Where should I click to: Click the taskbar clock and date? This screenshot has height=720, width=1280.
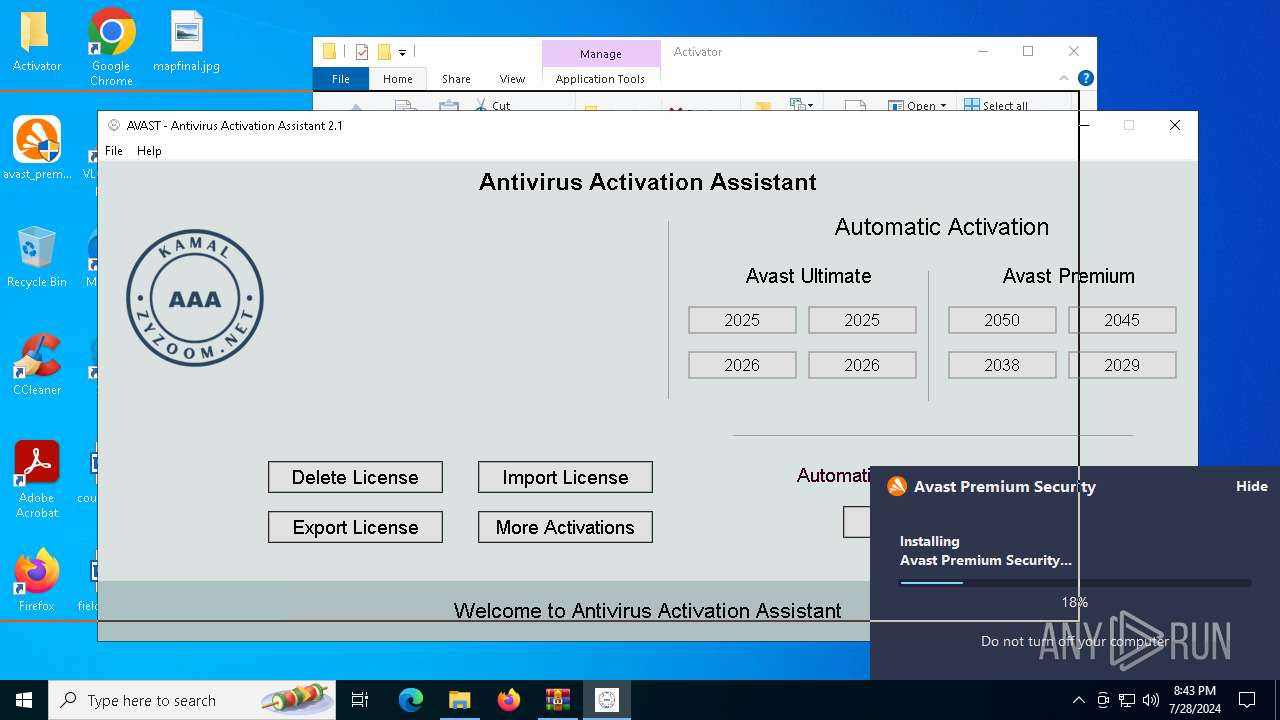(x=1194, y=700)
